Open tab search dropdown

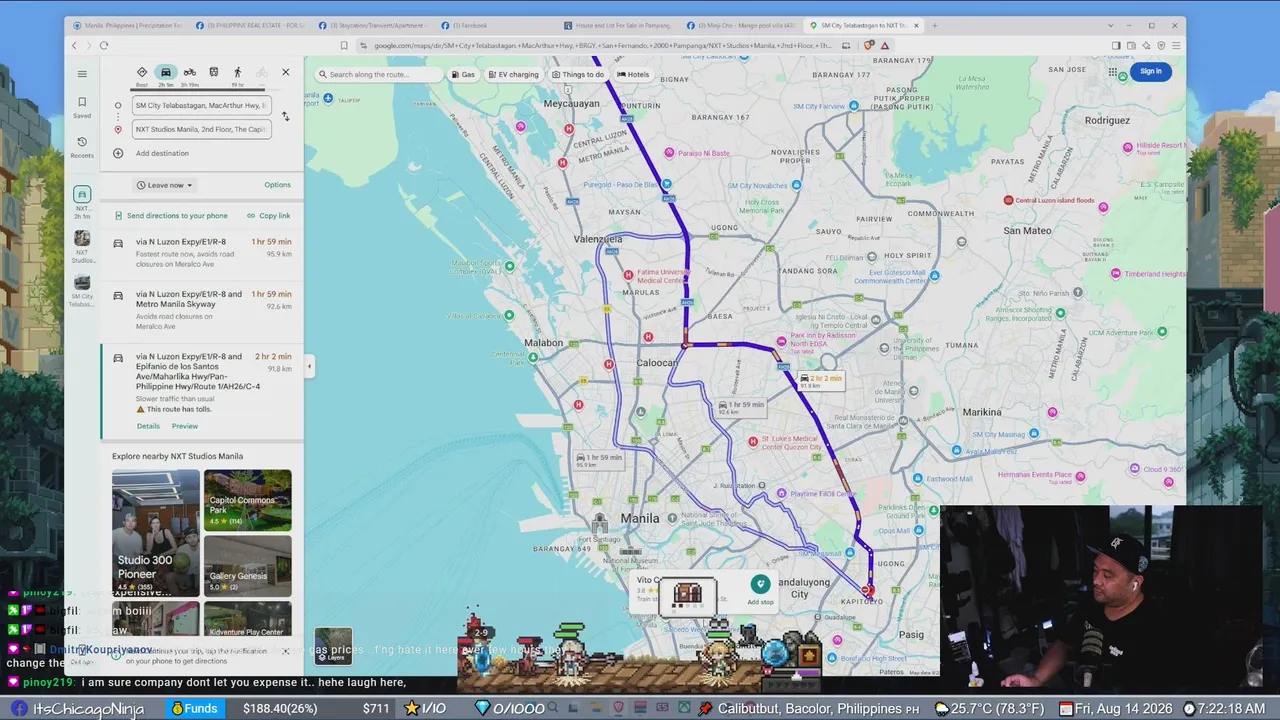click(x=1111, y=25)
